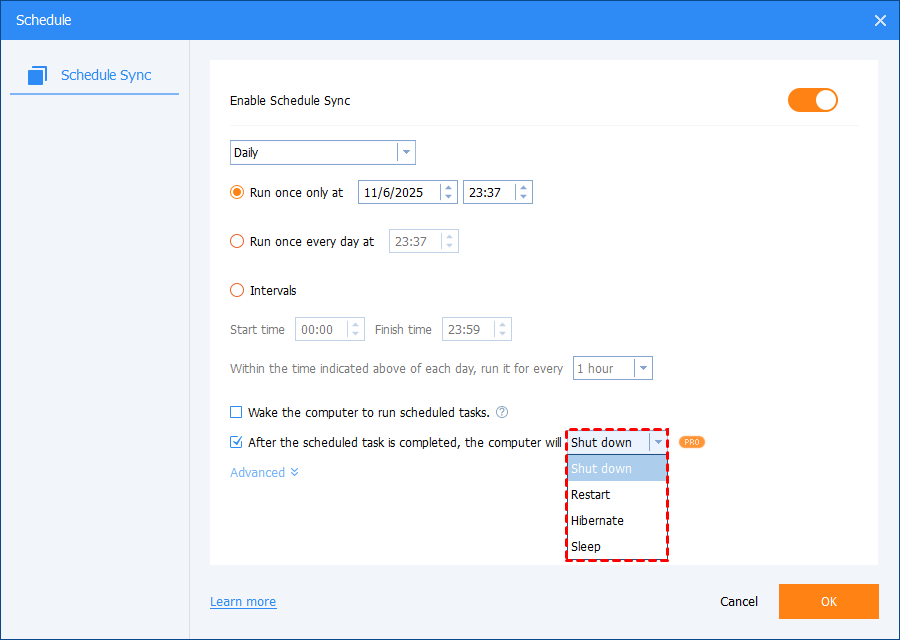Viewport: 900px width, 640px height.
Task: Toggle the Enable Schedule Sync switch
Action: [x=812, y=100]
